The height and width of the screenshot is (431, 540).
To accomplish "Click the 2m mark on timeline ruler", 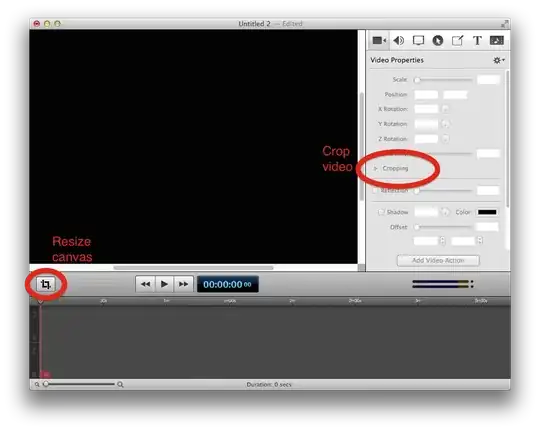I will click(292, 301).
